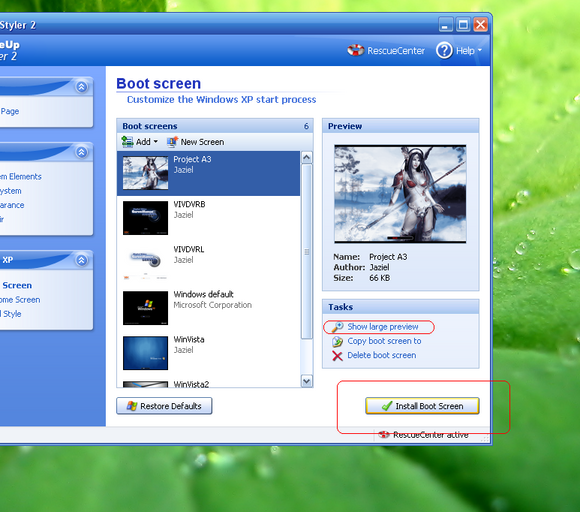Click the Add boot screen icon
The width and height of the screenshot is (580, 512).
click(128, 142)
